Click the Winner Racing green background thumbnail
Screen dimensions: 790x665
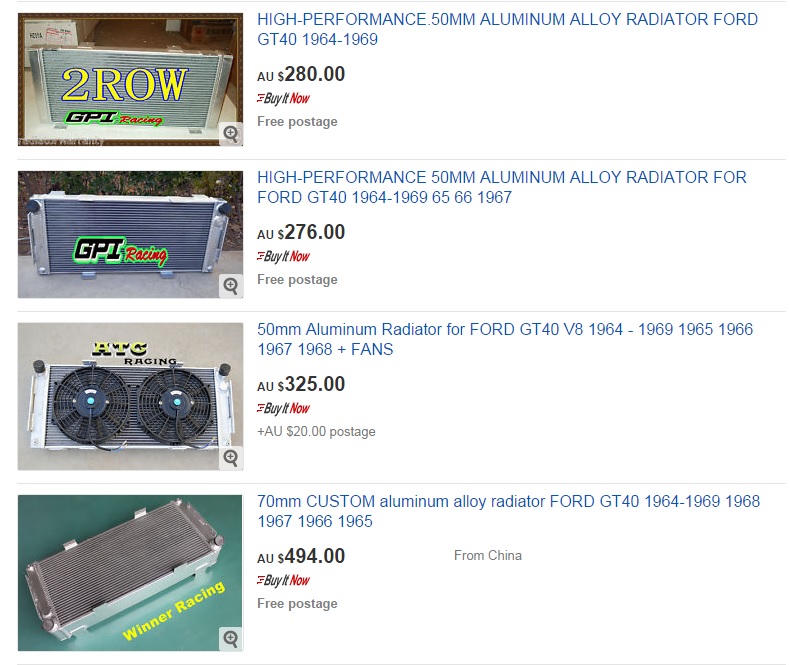click(x=130, y=573)
